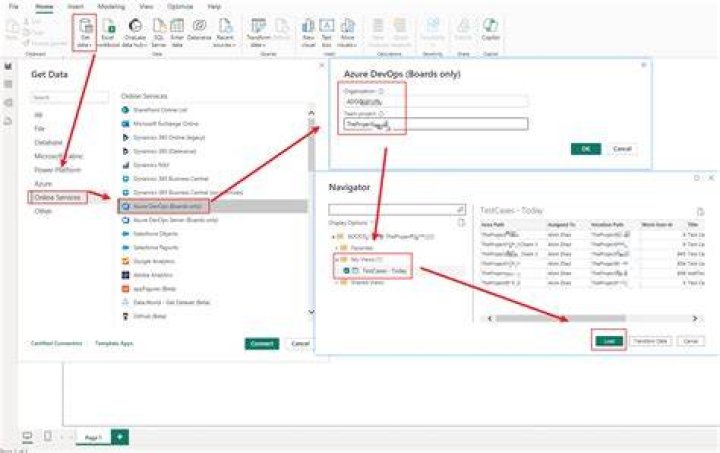720x453 pixels.
Task: Click Cancel in Azure DevOps dialog
Action: [x=622, y=149]
